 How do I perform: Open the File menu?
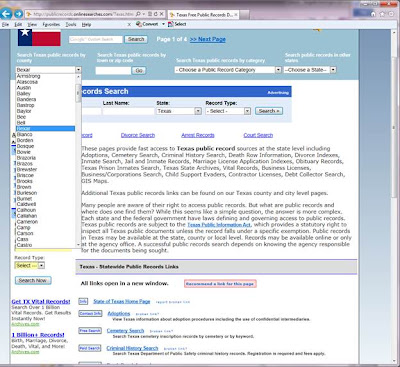[5, 24]
